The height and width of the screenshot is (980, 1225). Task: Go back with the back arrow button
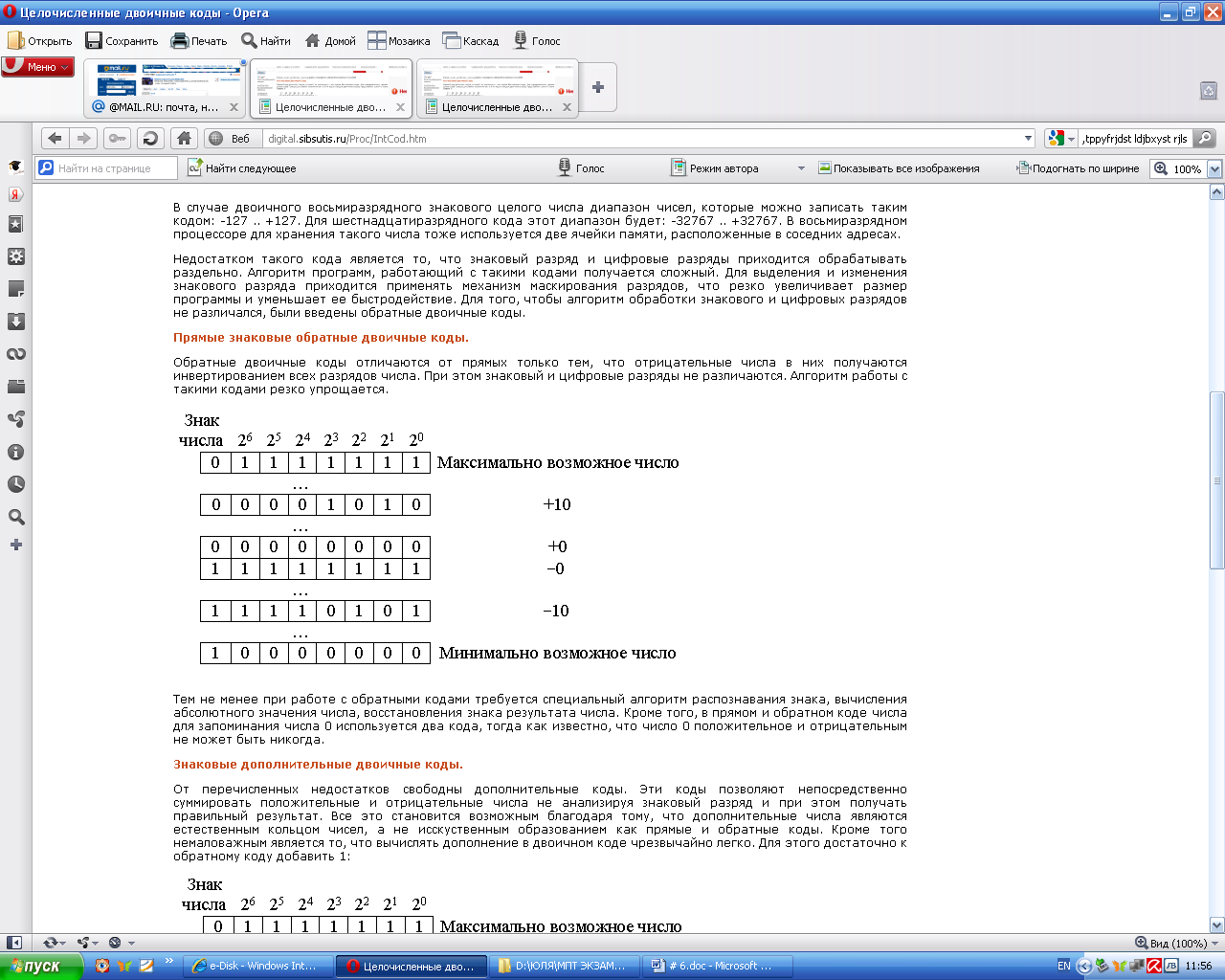pyautogui.click(x=55, y=138)
